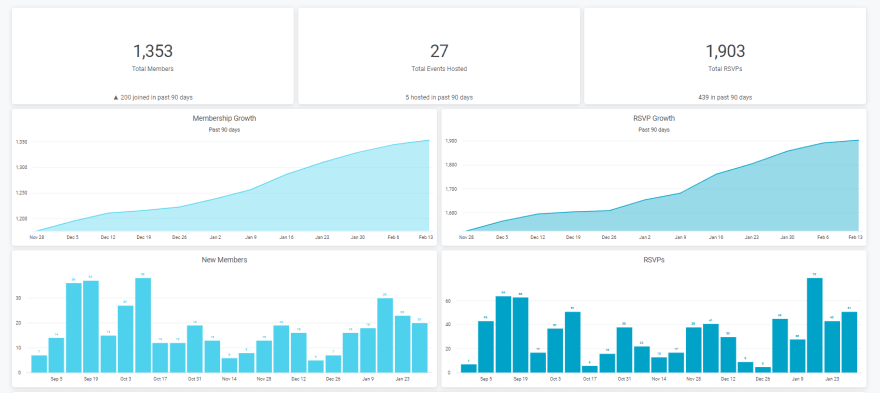
Task: Click the Oct 31 label under New Members chart
Action: pos(195,379)
